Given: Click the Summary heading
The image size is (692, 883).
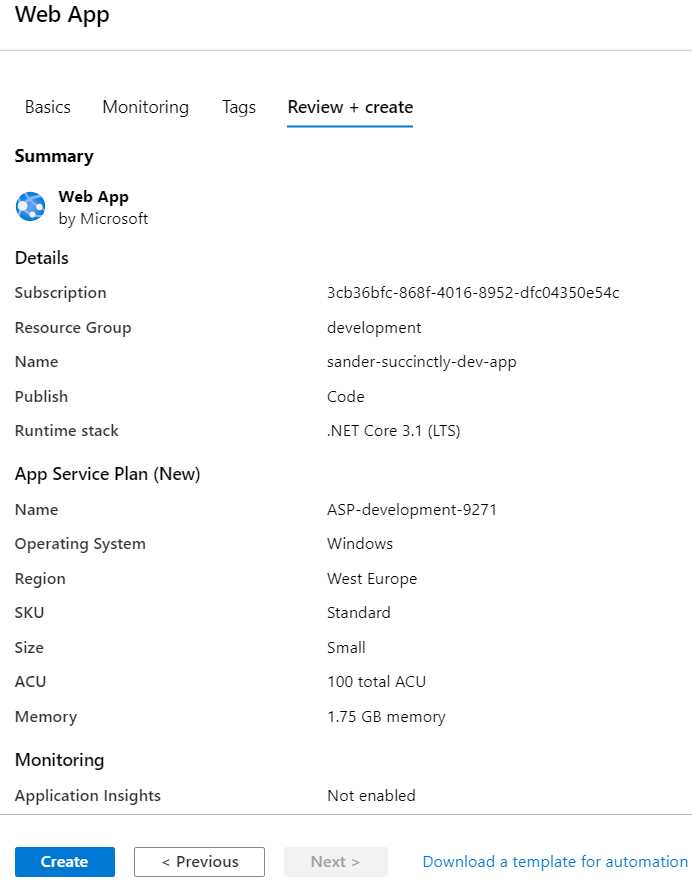Looking at the screenshot, I should pyautogui.click(x=54, y=156).
